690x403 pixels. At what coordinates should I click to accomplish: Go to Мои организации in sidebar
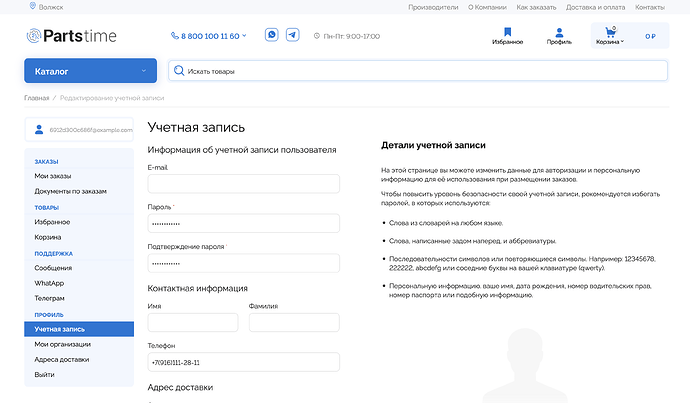click(x=63, y=344)
